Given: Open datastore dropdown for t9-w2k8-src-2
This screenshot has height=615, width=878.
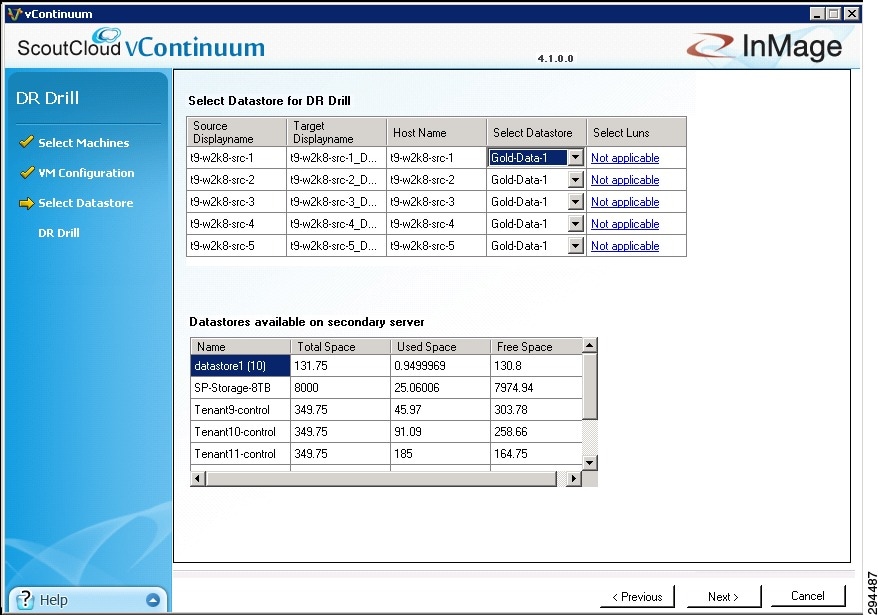Looking at the screenshot, I should click(x=575, y=180).
